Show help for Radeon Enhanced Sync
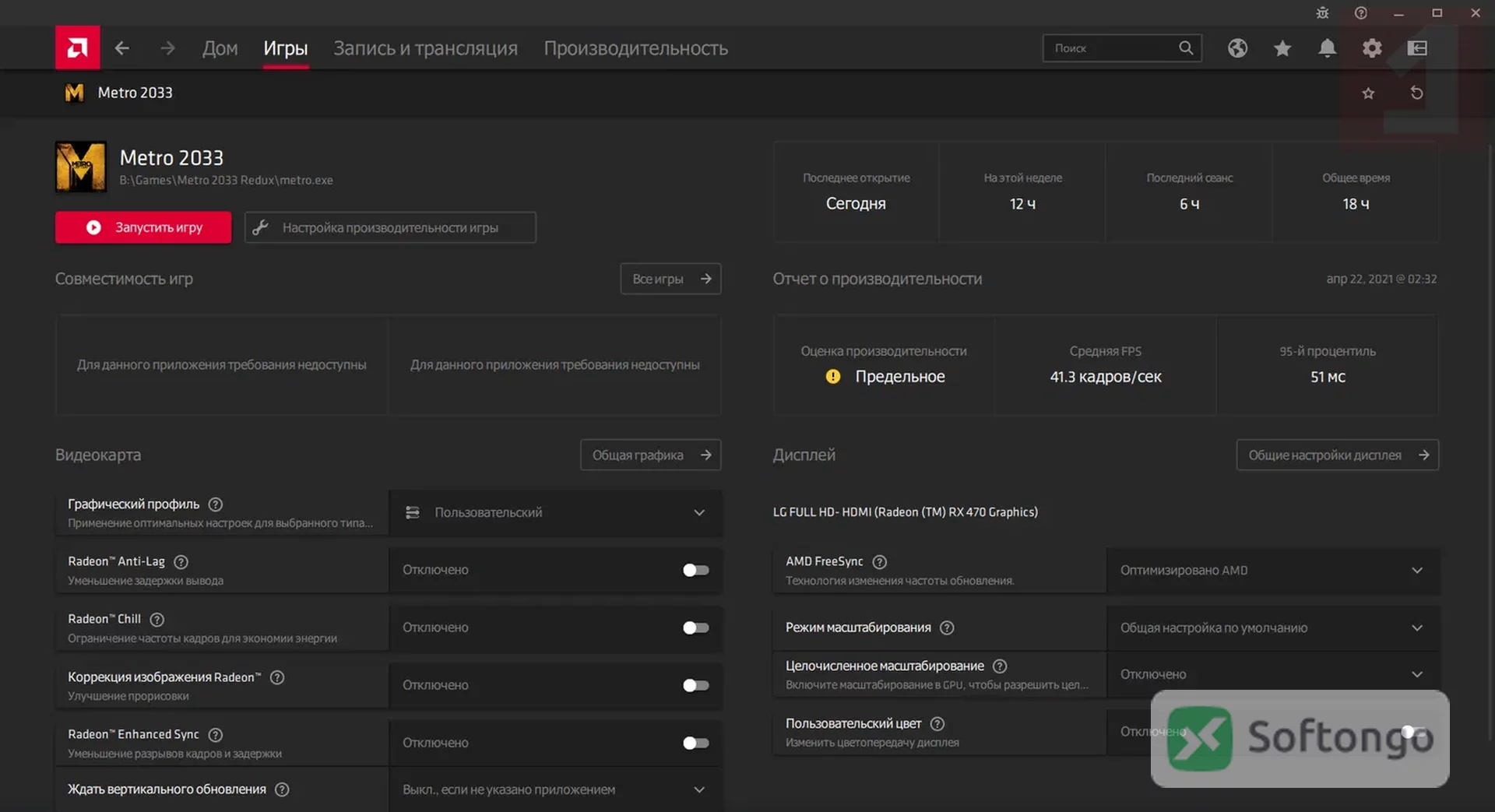 (216, 735)
